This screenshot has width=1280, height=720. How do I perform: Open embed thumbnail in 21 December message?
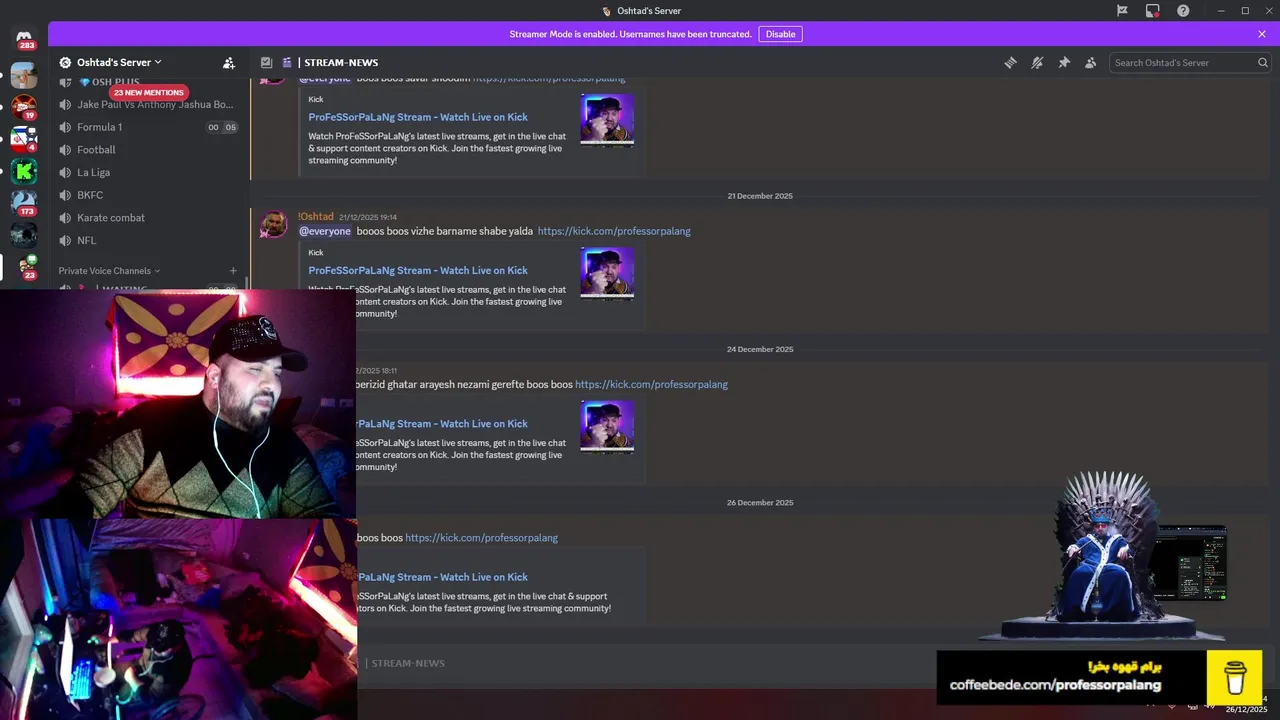point(607,273)
